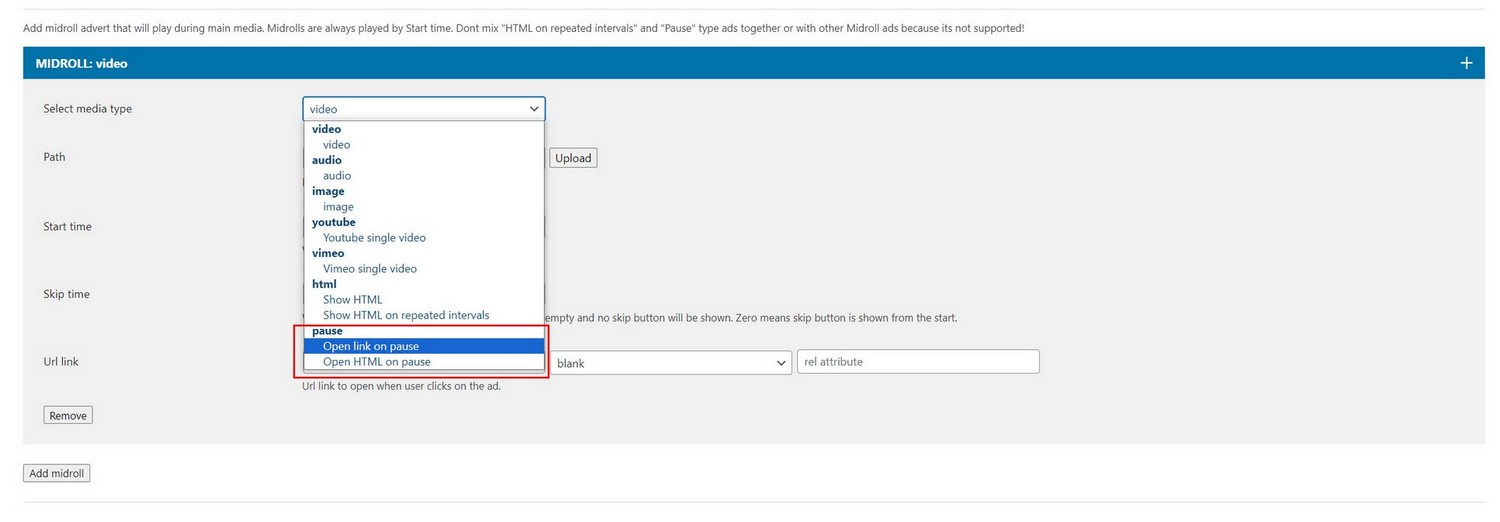Pick the indented image media type option
Image resolution: width=1500 pixels, height=522 pixels.
pos(338,207)
